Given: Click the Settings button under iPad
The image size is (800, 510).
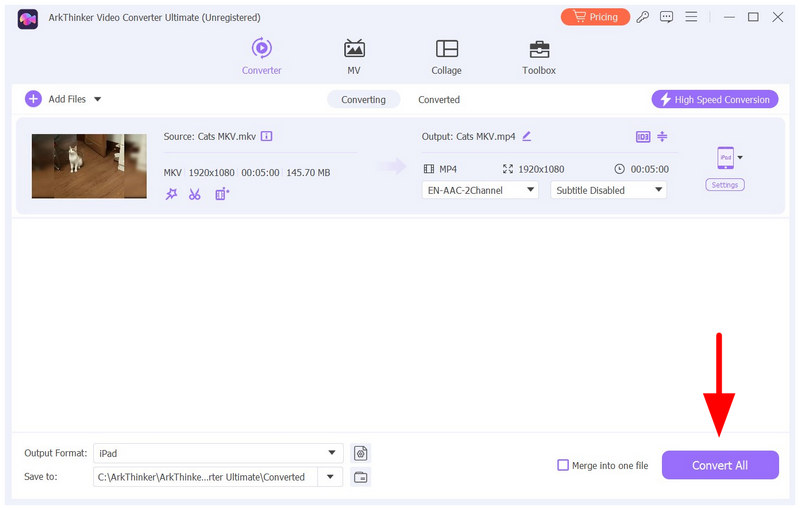Looking at the screenshot, I should (x=725, y=185).
